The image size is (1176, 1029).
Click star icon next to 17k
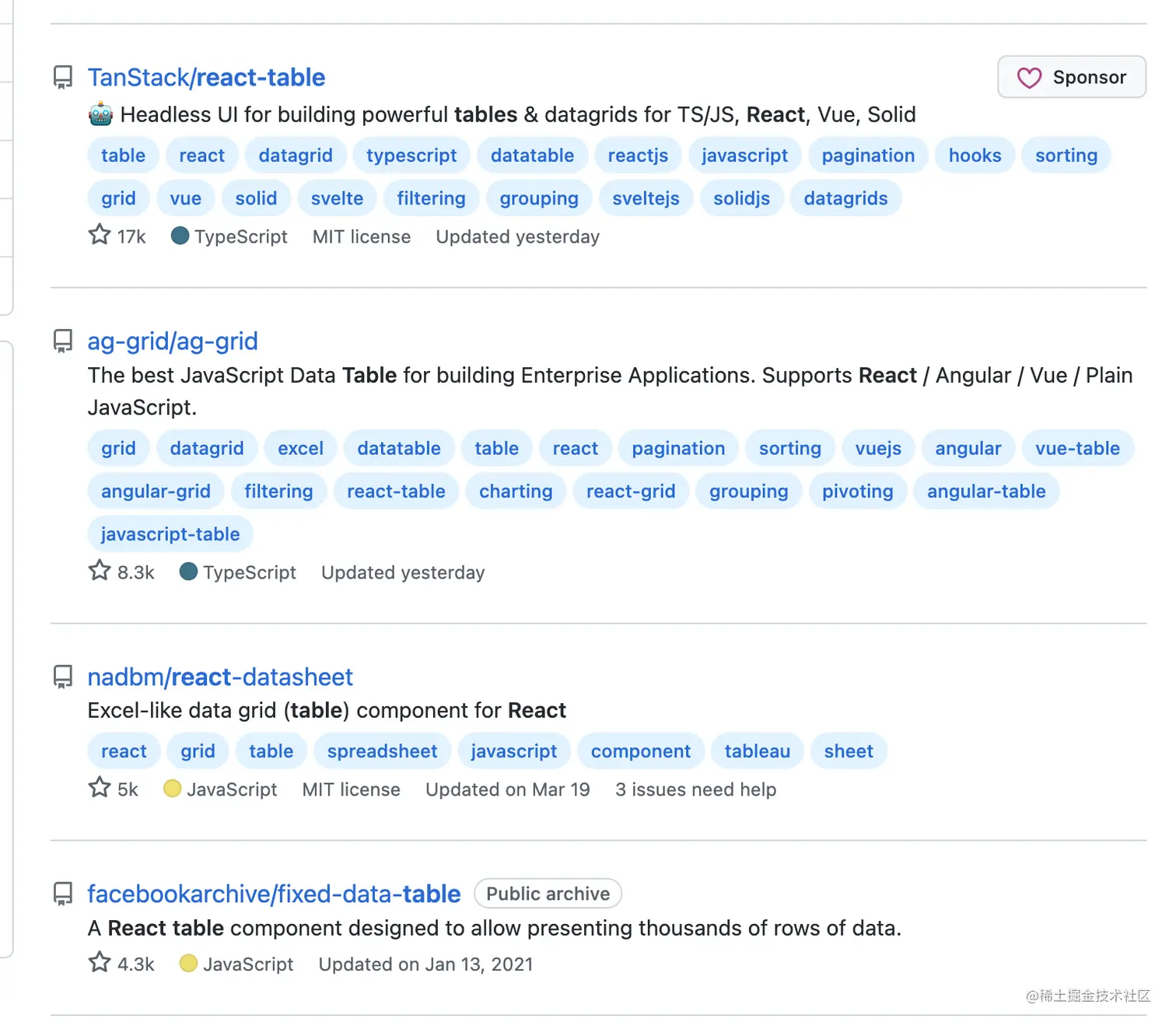coord(100,235)
